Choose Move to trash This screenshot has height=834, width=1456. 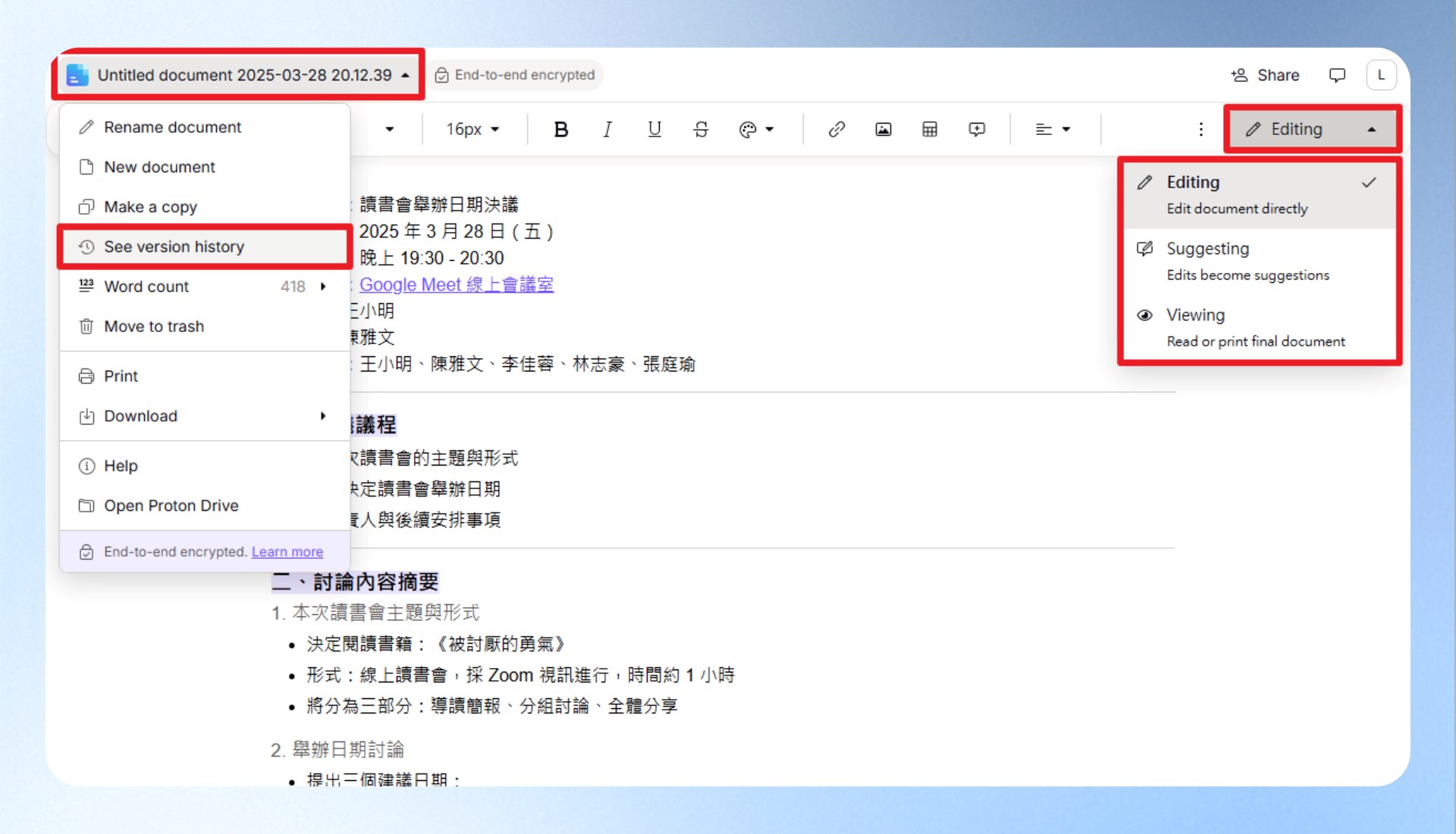tap(205, 326)
